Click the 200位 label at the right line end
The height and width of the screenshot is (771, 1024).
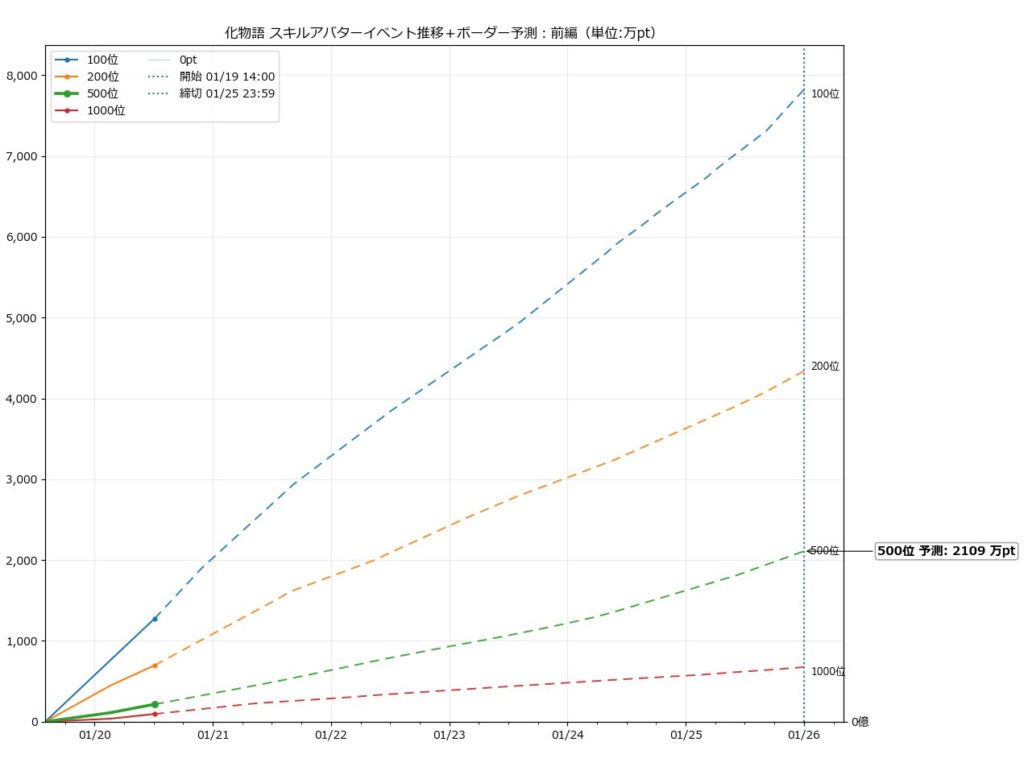[825, 367]
